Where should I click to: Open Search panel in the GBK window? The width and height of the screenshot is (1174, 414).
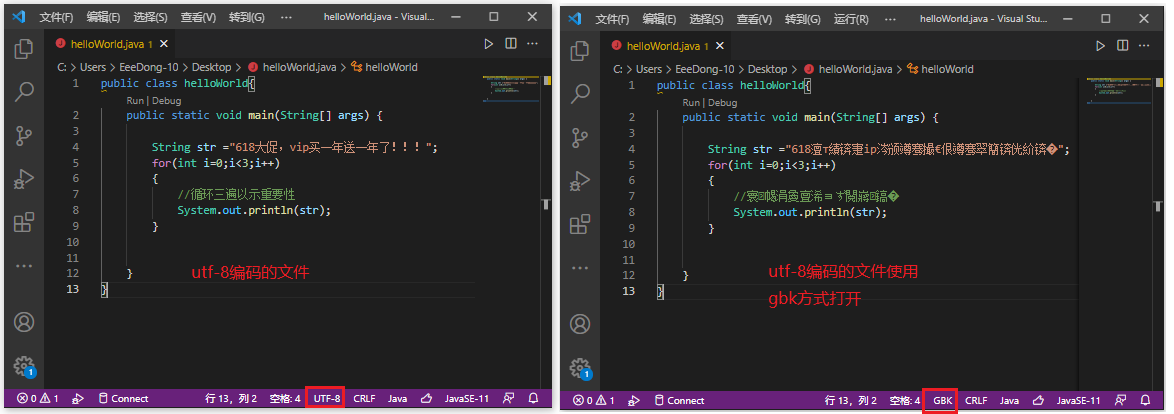click(x=580, y=92)
